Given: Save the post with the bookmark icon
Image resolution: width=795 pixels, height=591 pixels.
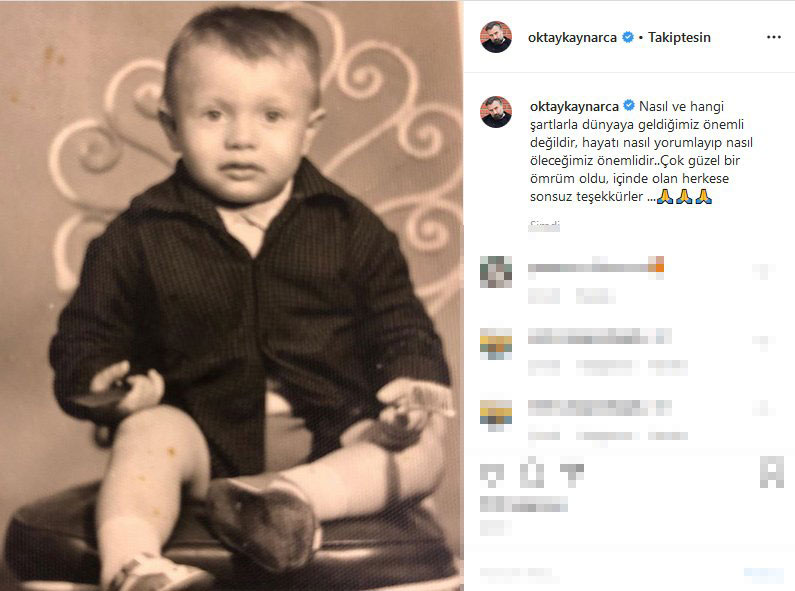Looking at the screenshot, I should pyautogui.click(x=771, y=471).
